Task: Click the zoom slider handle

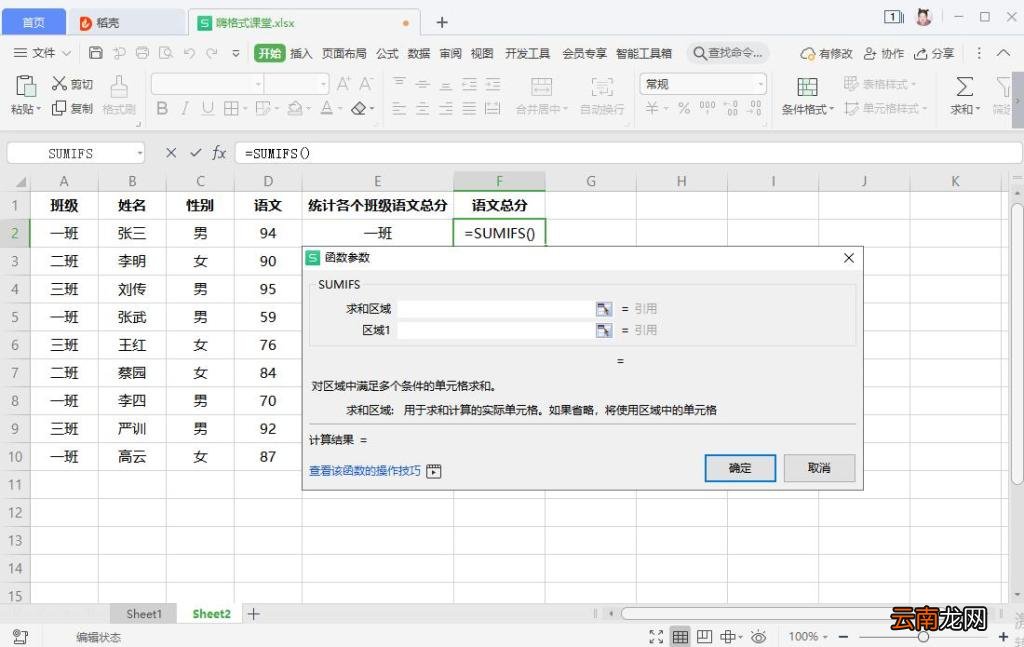Action: (923, 637)
